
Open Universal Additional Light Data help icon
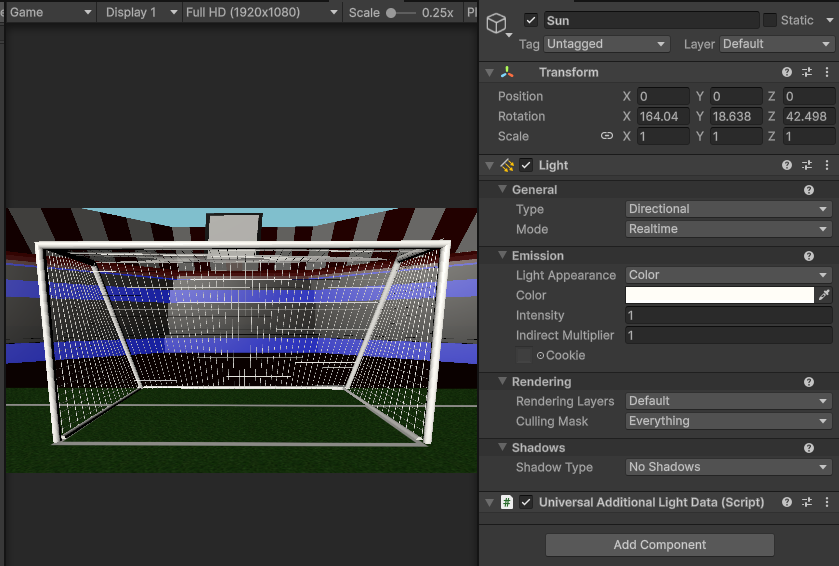pyautogui.click(x=787, y=502)
